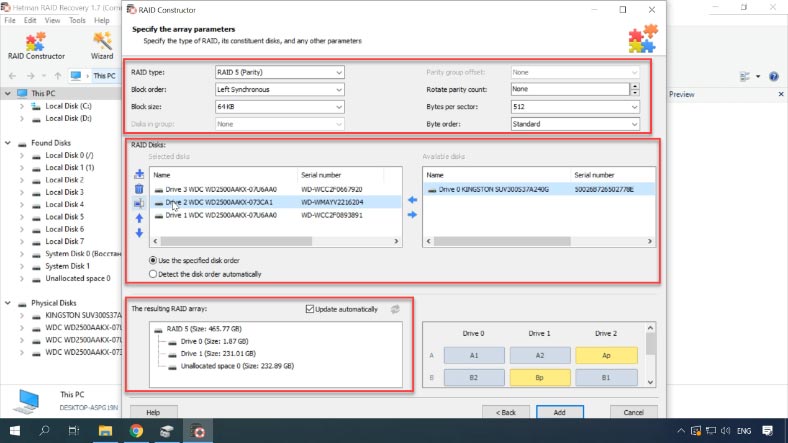Open Windows Start menu
This screenshot has height=443, width=788.
coord(15,431)
